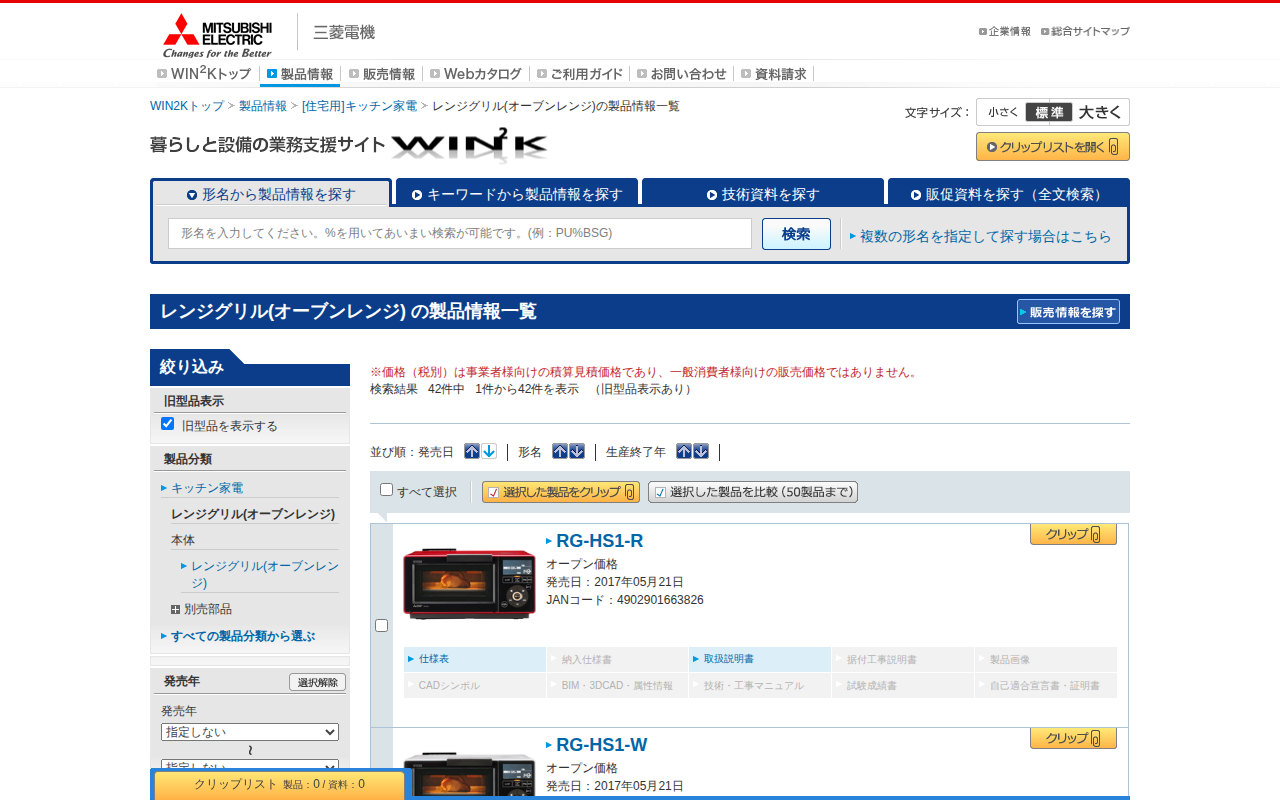Sort by 発売日 ascending arrow
1280x800 pixels.
[472, 452]
